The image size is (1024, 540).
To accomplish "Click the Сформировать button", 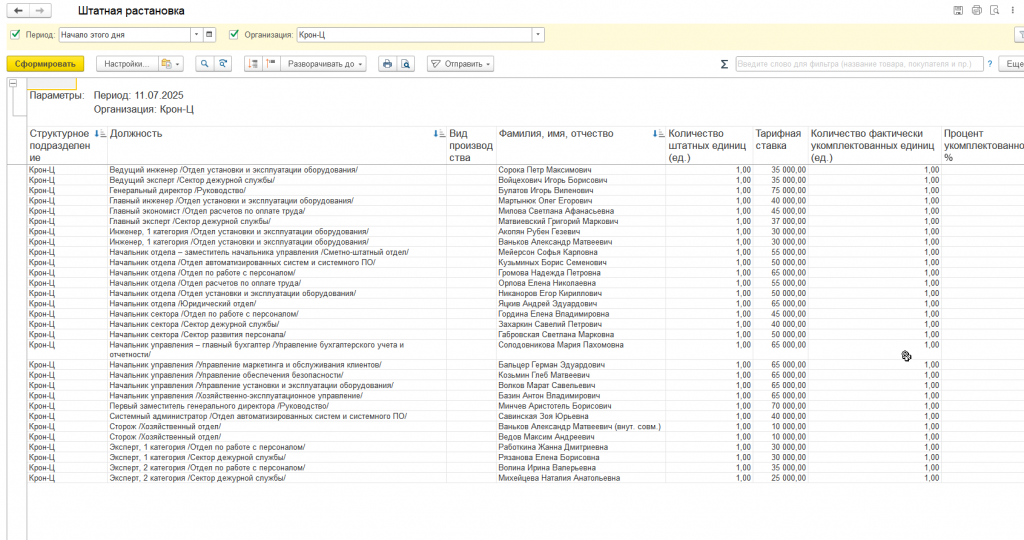I will (x=46, y=64).
